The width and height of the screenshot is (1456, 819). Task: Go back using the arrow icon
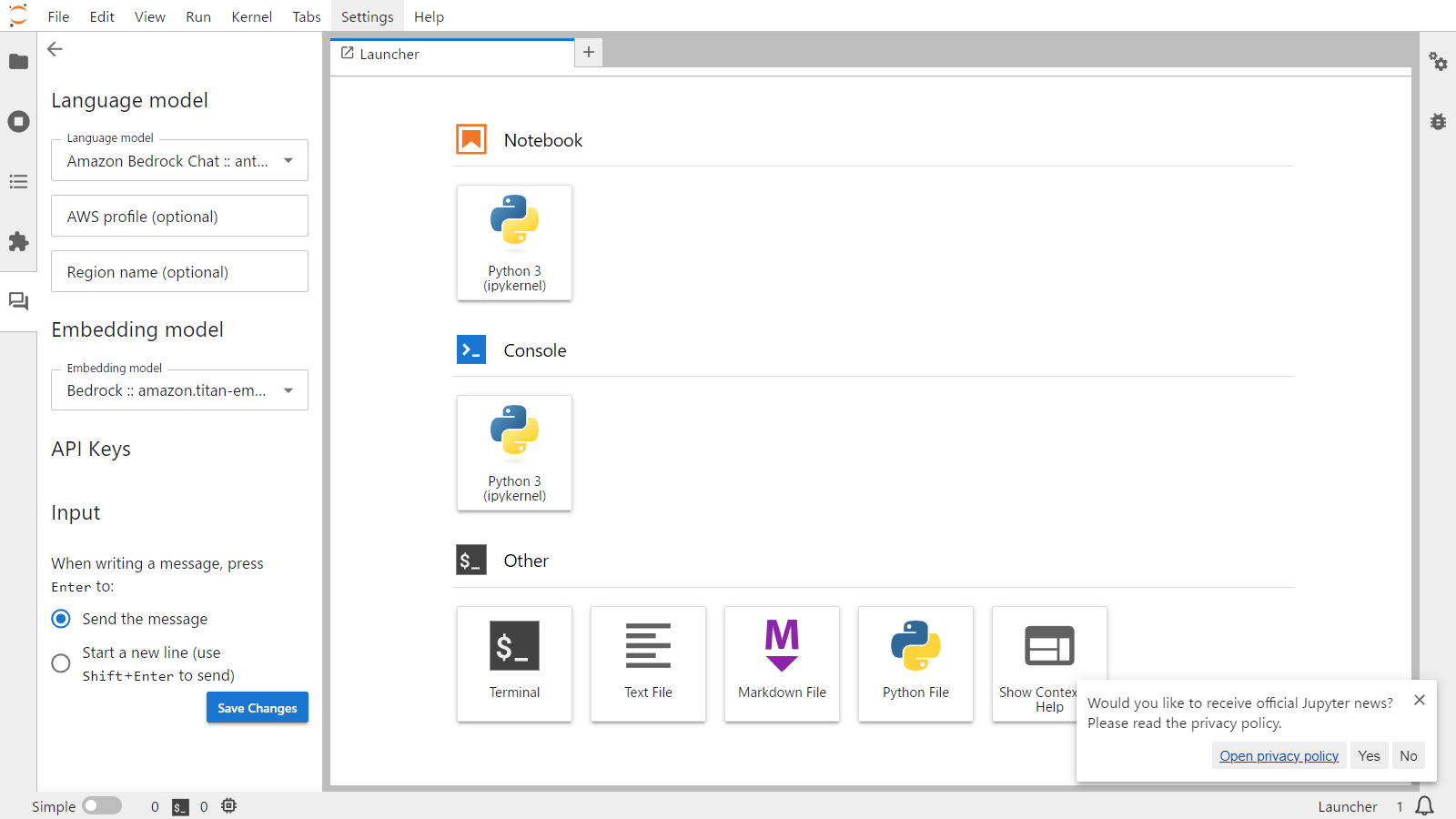pyautogui.click(x=56, y=50)
